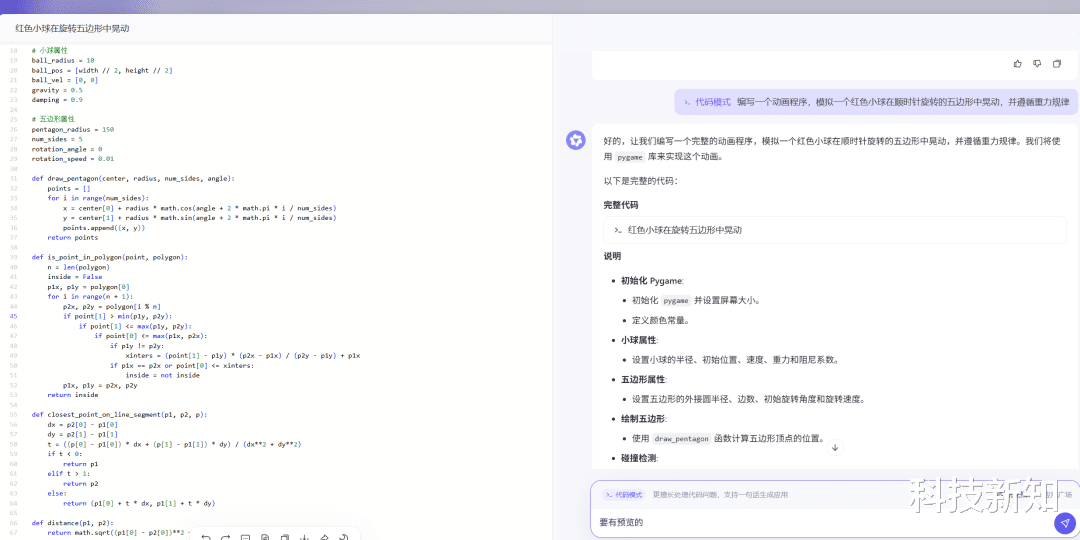Click the panel title 红色小球在旋转五边形中晃动
1080x540 pixels.
point(72,29)
